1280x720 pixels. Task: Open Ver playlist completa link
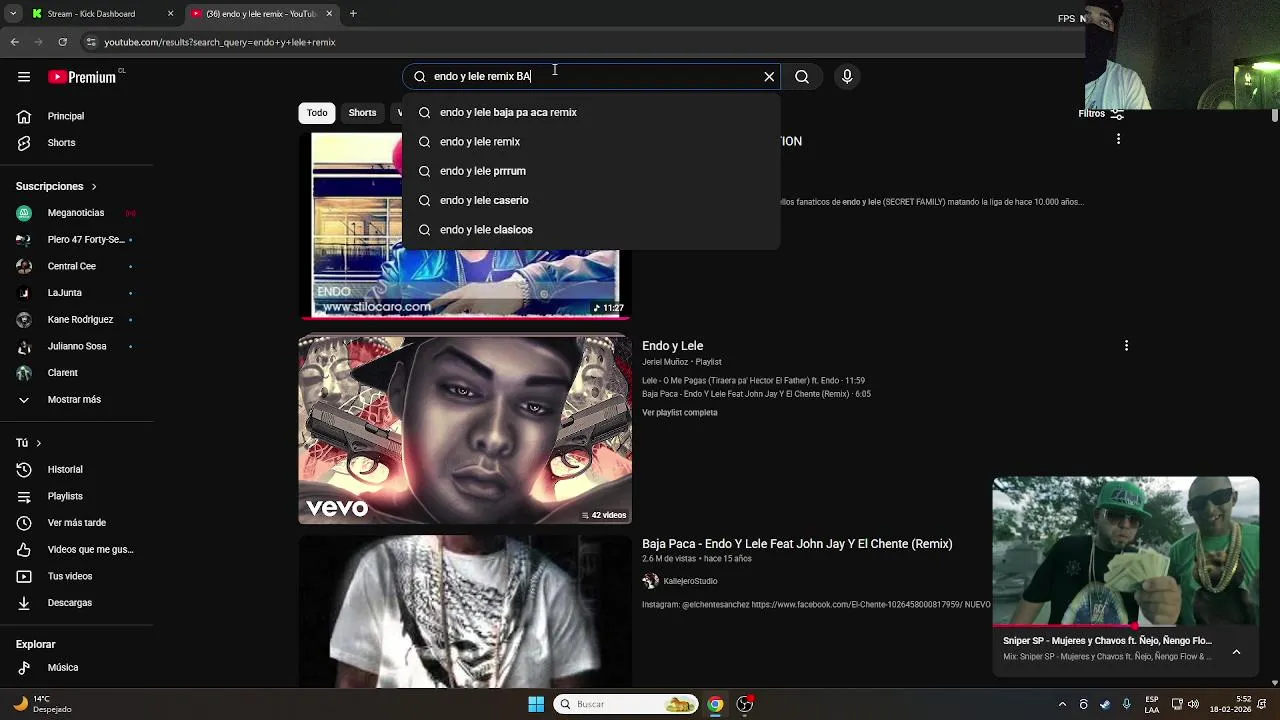679,412
